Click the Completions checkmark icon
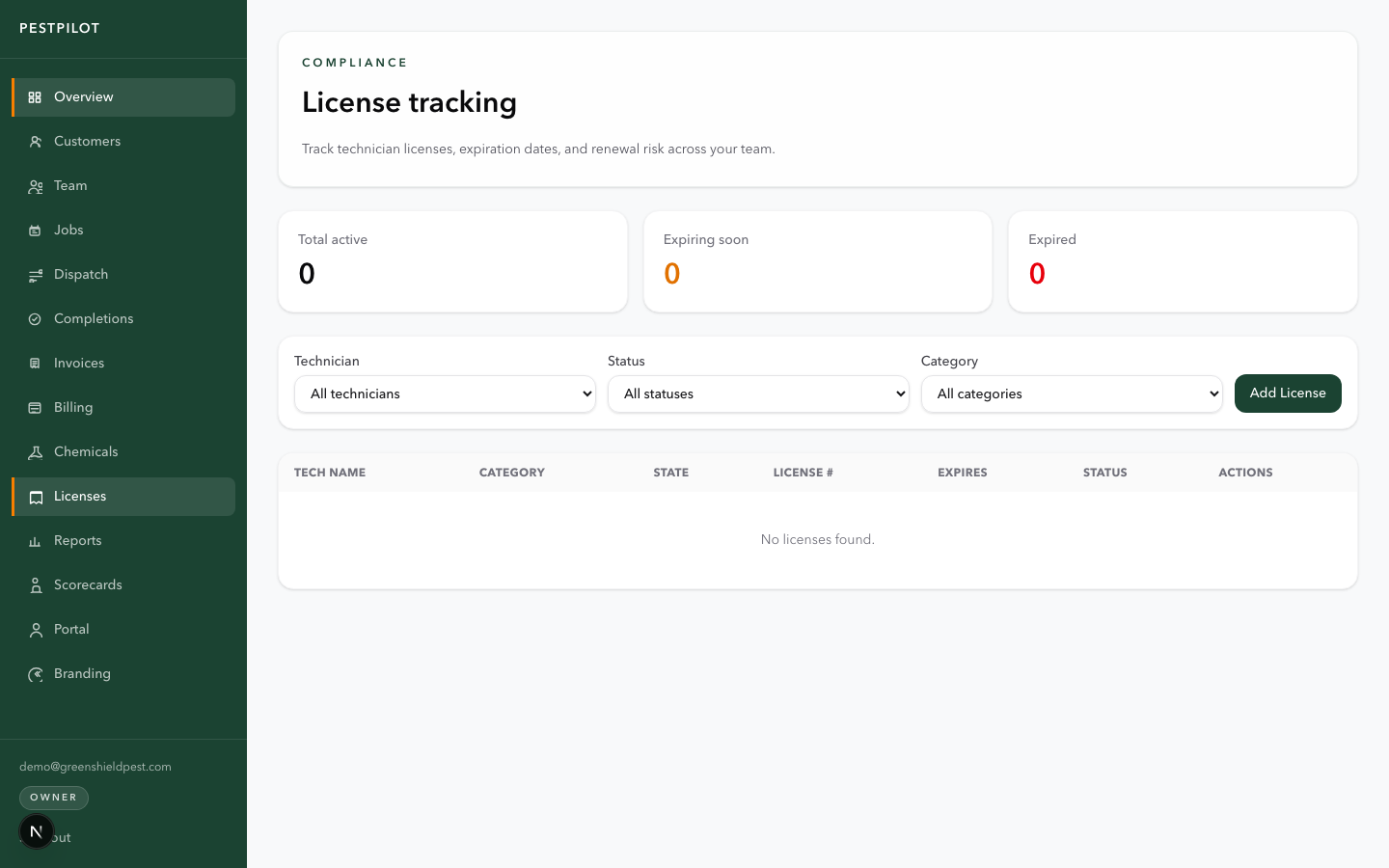The height and width of the screenshot is (868, 1389). [35, 319]
